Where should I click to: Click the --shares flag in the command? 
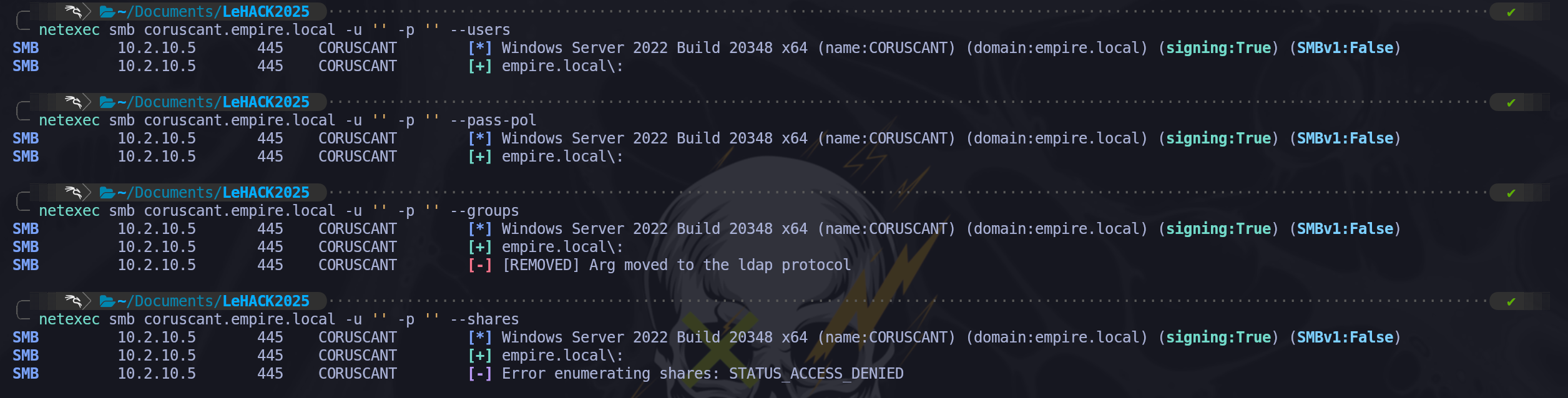484,319
